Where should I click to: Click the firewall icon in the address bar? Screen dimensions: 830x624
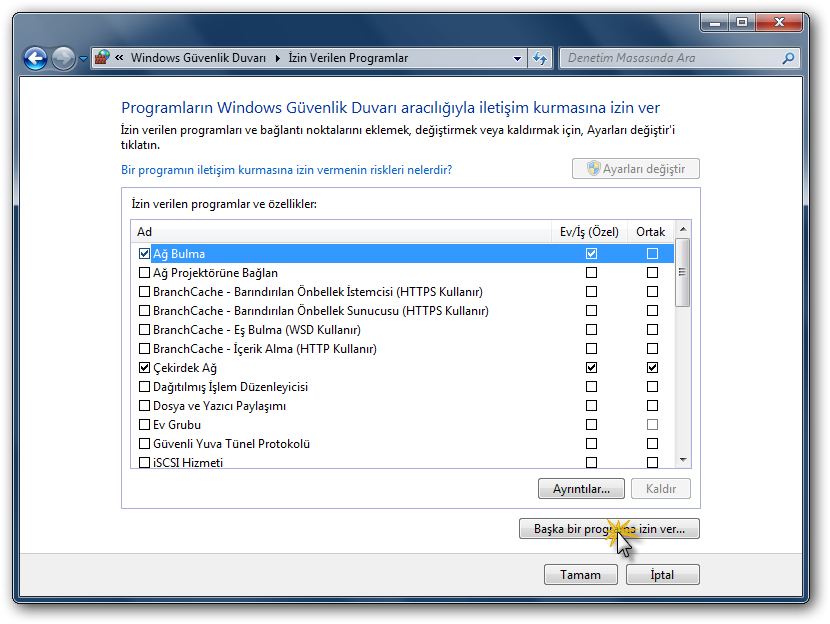pyautogui.click(x=102, y=58)
